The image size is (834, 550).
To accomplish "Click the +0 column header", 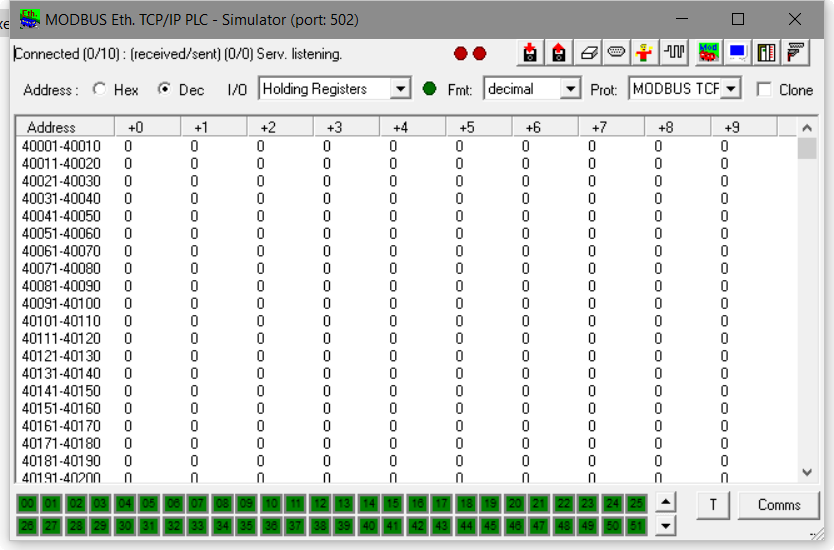I will 147,128.
